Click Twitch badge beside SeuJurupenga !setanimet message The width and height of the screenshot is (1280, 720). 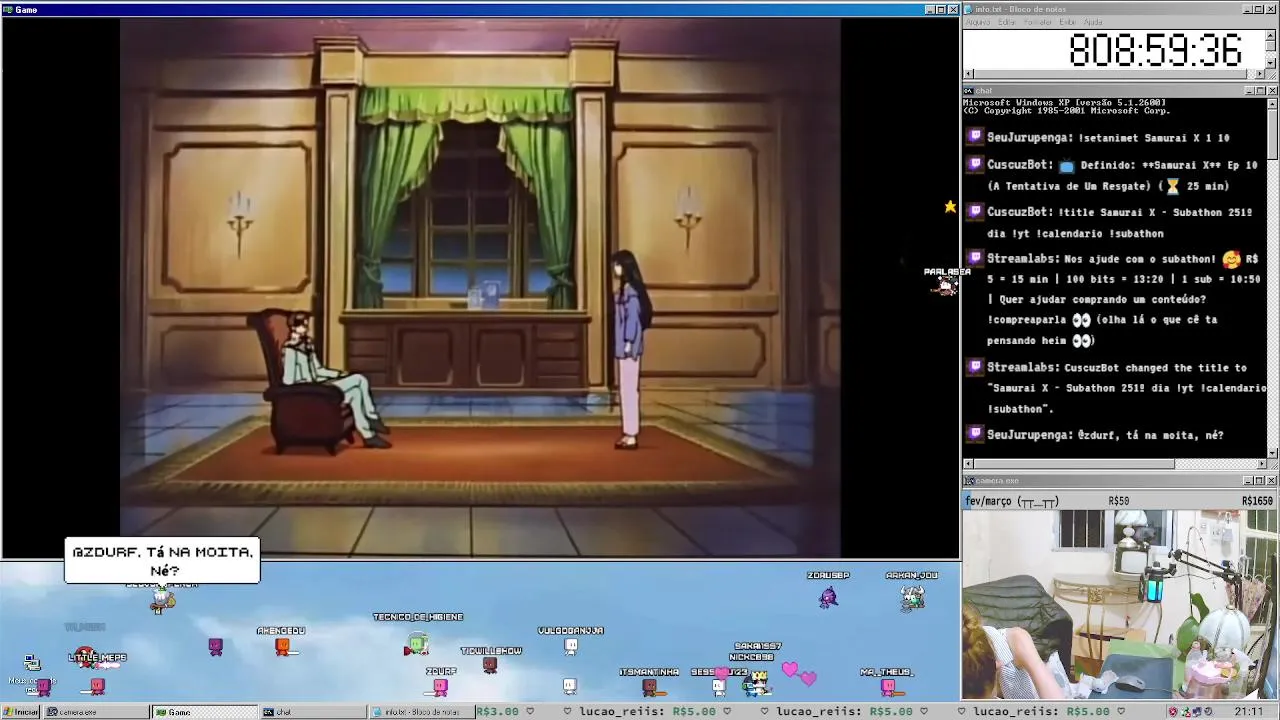pyautogui.click(x=975, y=137)
